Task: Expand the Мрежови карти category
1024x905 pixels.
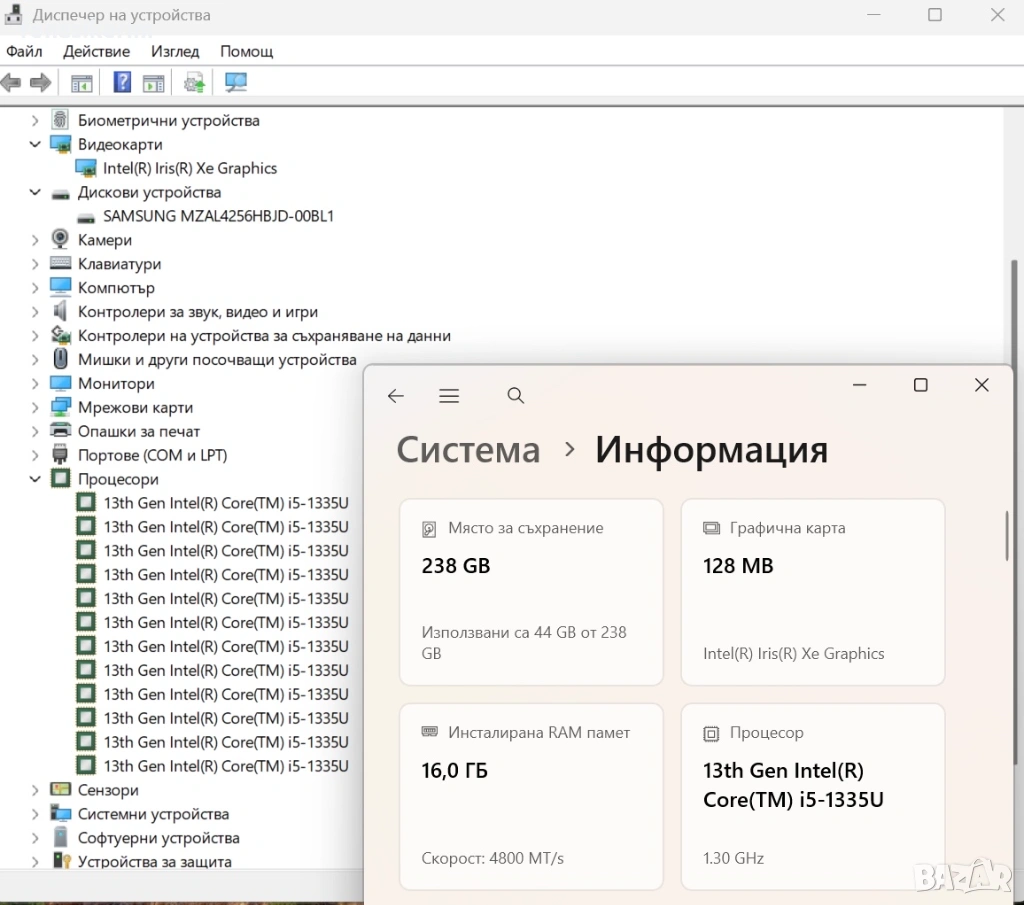Action: [35, 407]
